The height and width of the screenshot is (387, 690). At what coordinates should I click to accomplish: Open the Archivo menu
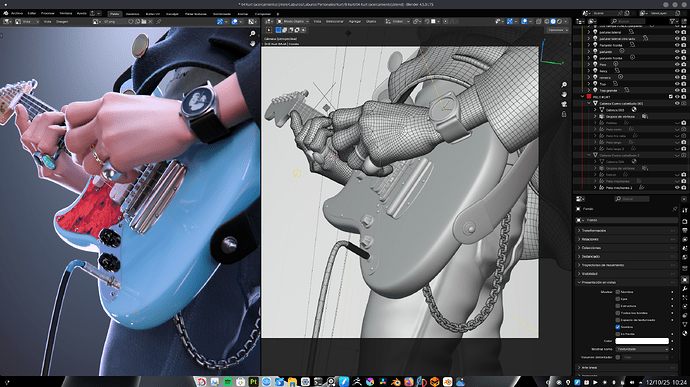(x=17, y=13)
